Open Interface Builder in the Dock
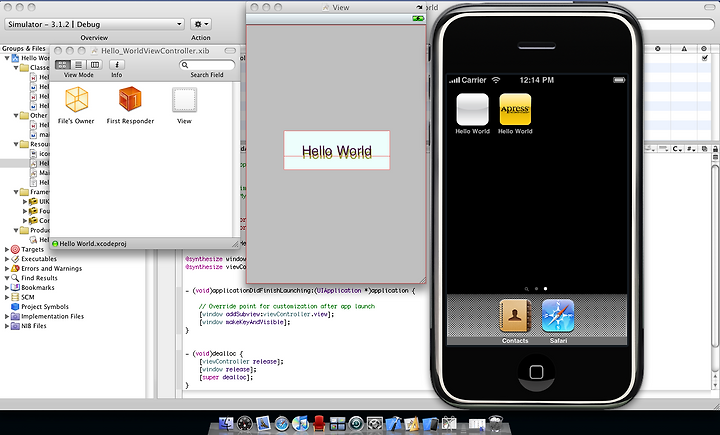 pos(411,423)
